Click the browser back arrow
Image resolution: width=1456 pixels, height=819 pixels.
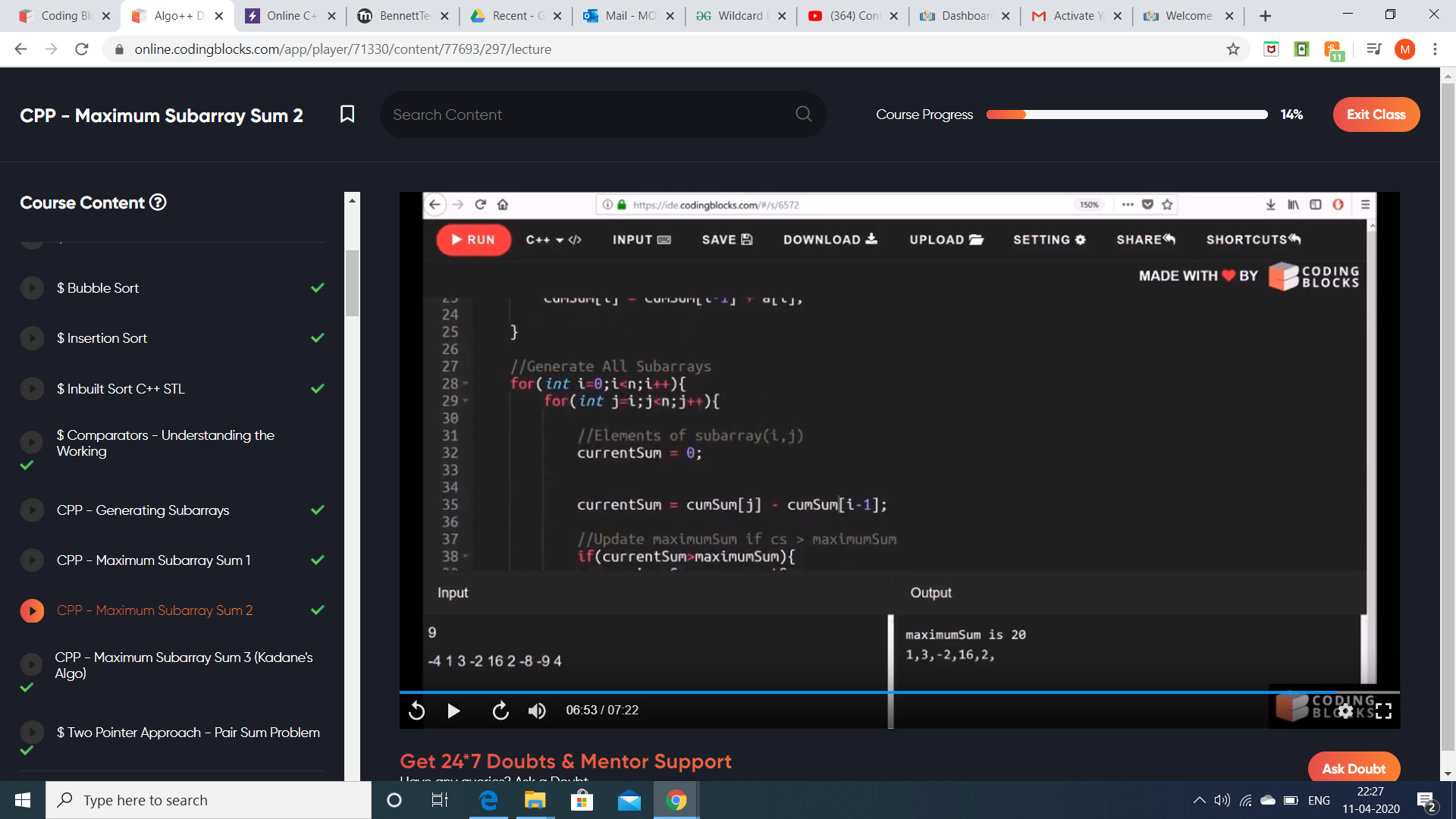point(20,49)
